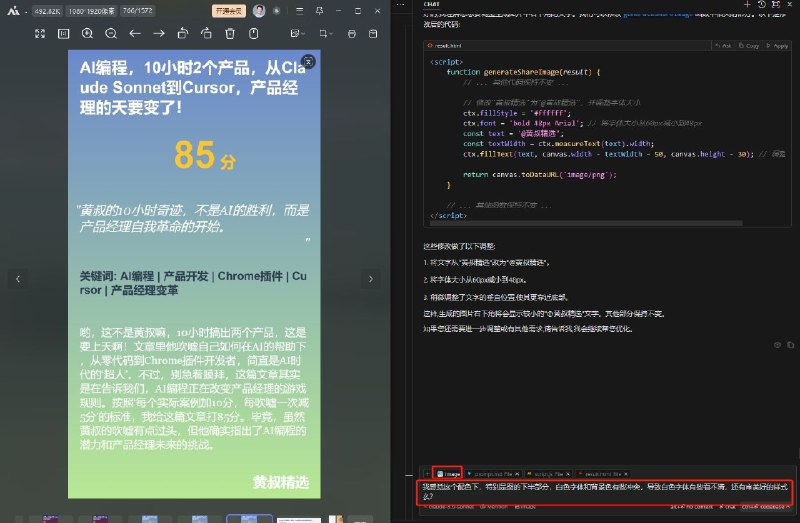
Task: Click the 开通会员 membership button
Action: click(229, 11)
